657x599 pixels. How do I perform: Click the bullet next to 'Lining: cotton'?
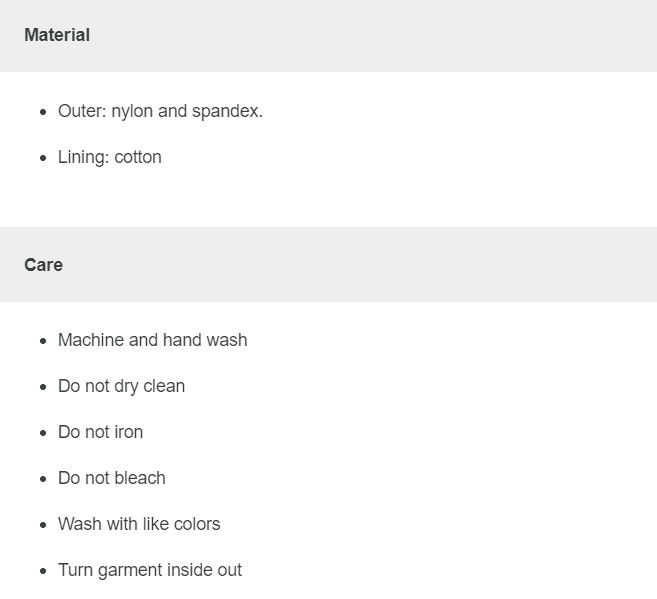tap(43, 158)
